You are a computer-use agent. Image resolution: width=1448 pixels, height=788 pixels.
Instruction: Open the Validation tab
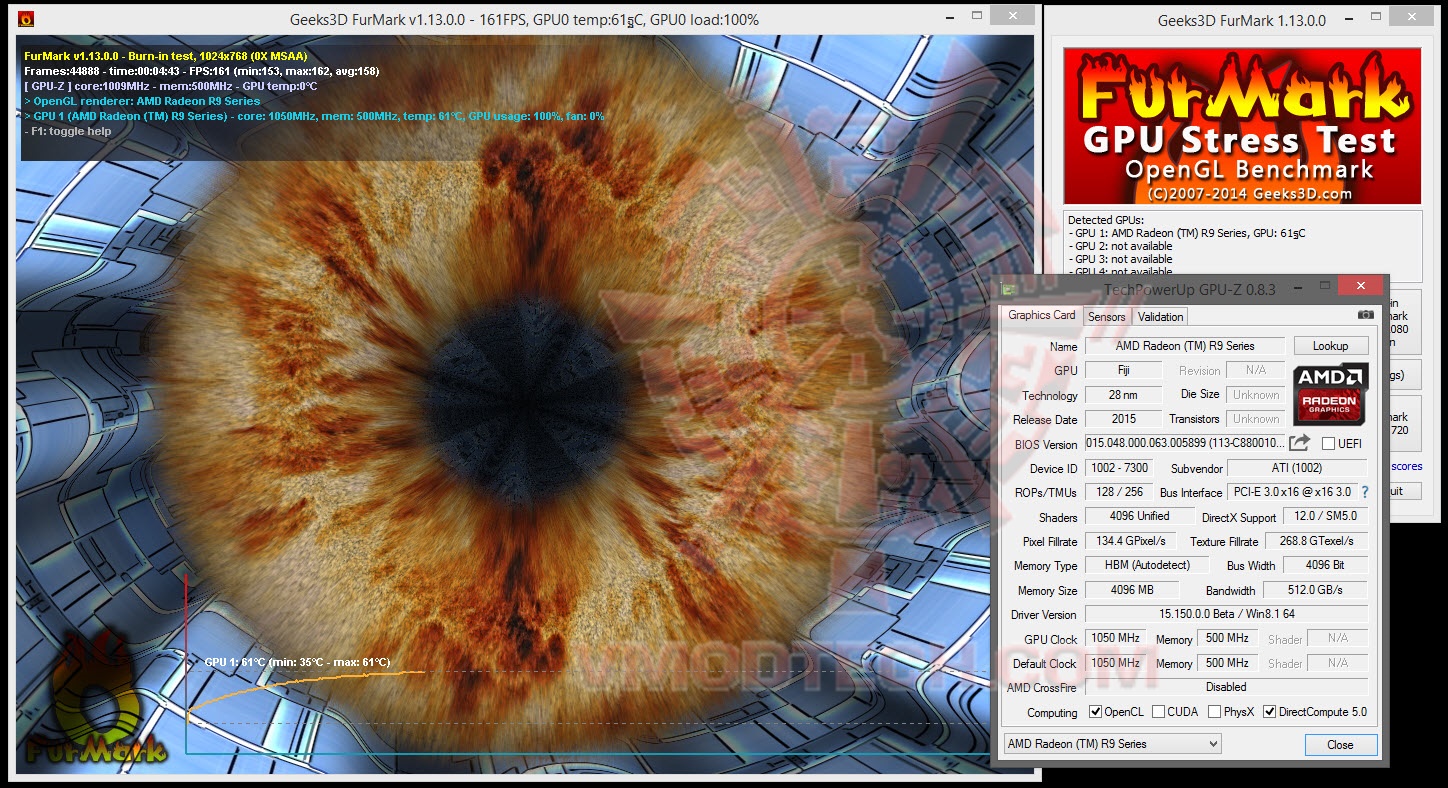[x=1160, y=317]
